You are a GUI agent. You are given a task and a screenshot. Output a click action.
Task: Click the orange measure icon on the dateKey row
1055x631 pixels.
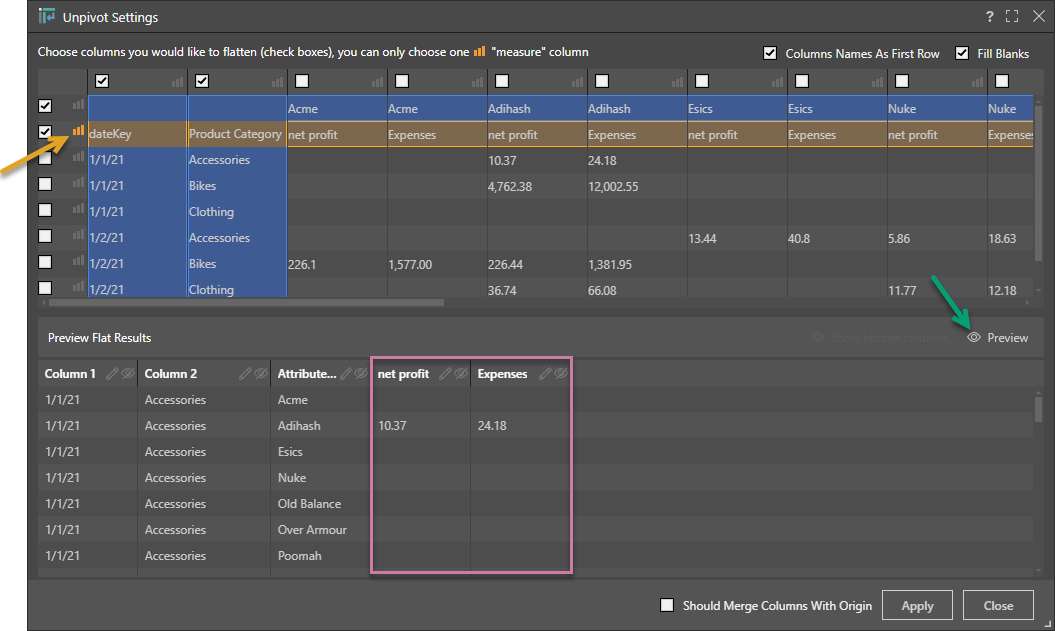pos(78,130)
